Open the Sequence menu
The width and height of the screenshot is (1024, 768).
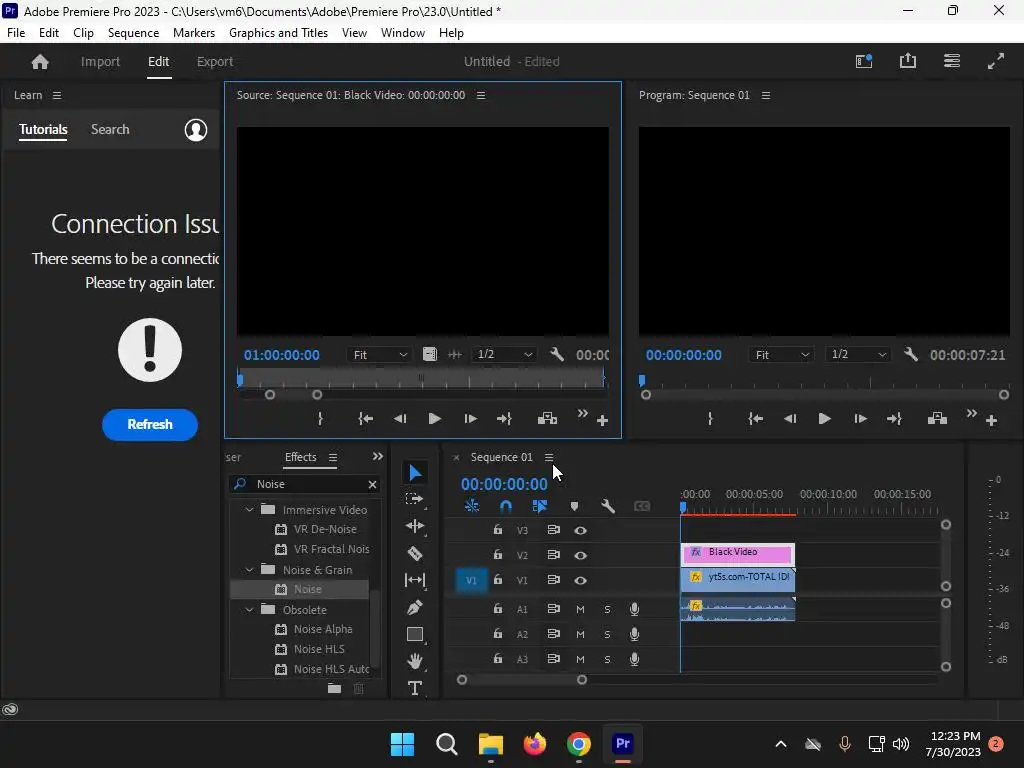(x=133, y=33)
